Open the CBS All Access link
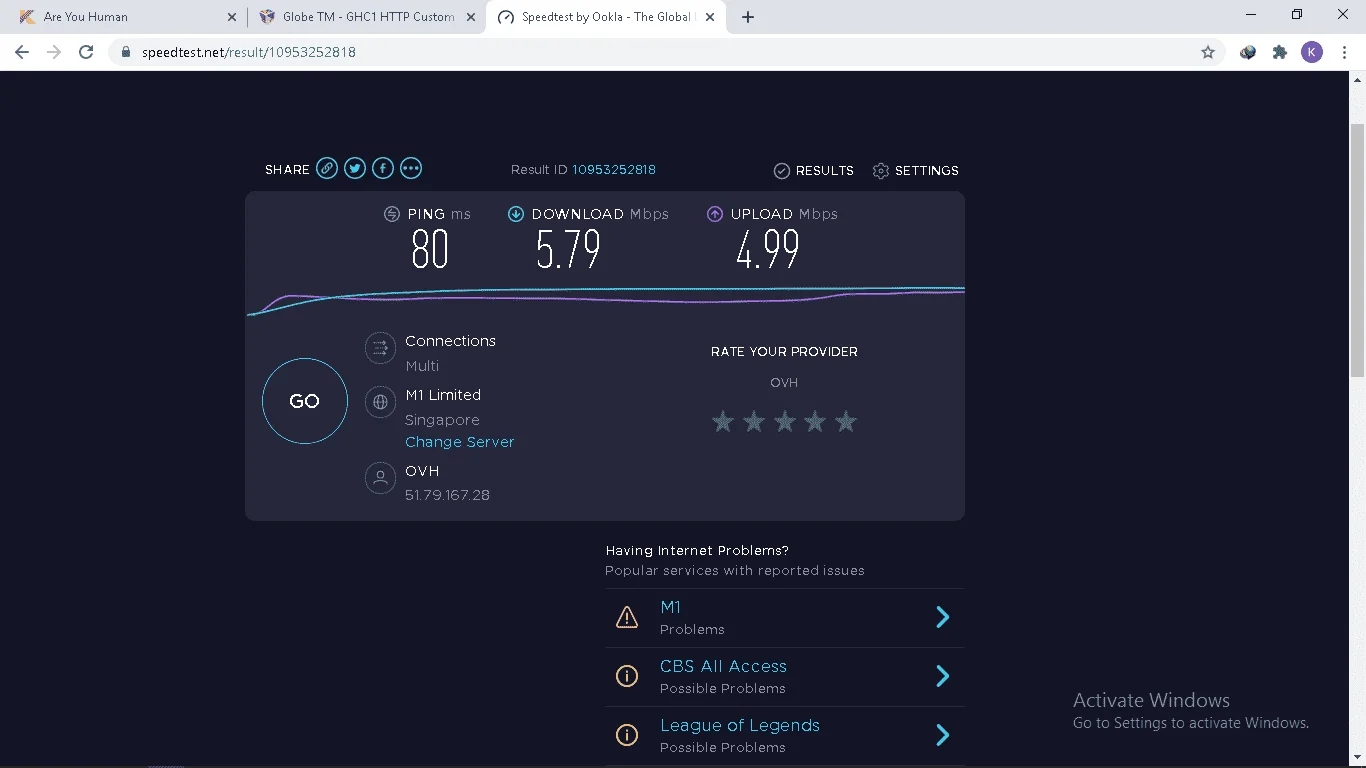 [723, 666]
